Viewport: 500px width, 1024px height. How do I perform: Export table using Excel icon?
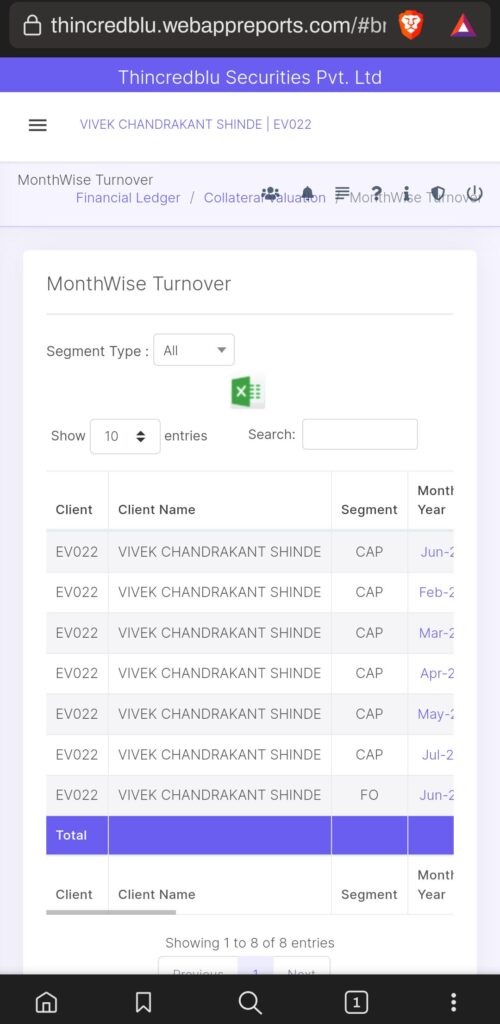(248, 391)
